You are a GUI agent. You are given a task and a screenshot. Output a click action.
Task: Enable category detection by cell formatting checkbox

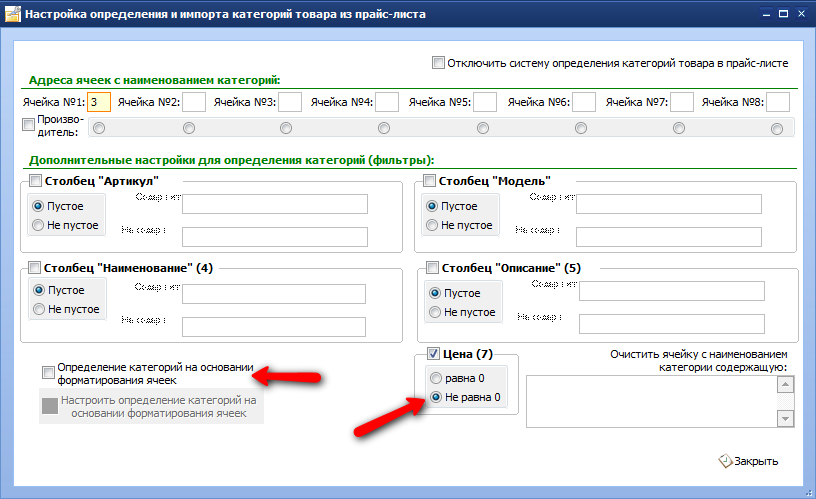[48, 373]
